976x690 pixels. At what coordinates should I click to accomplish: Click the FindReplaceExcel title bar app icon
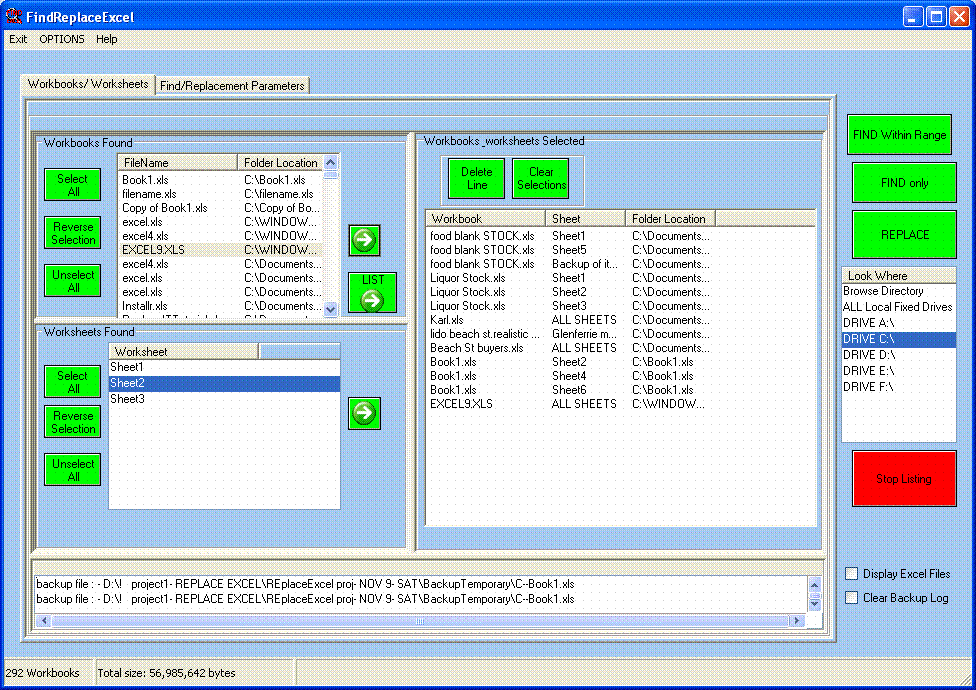point(14,17)
